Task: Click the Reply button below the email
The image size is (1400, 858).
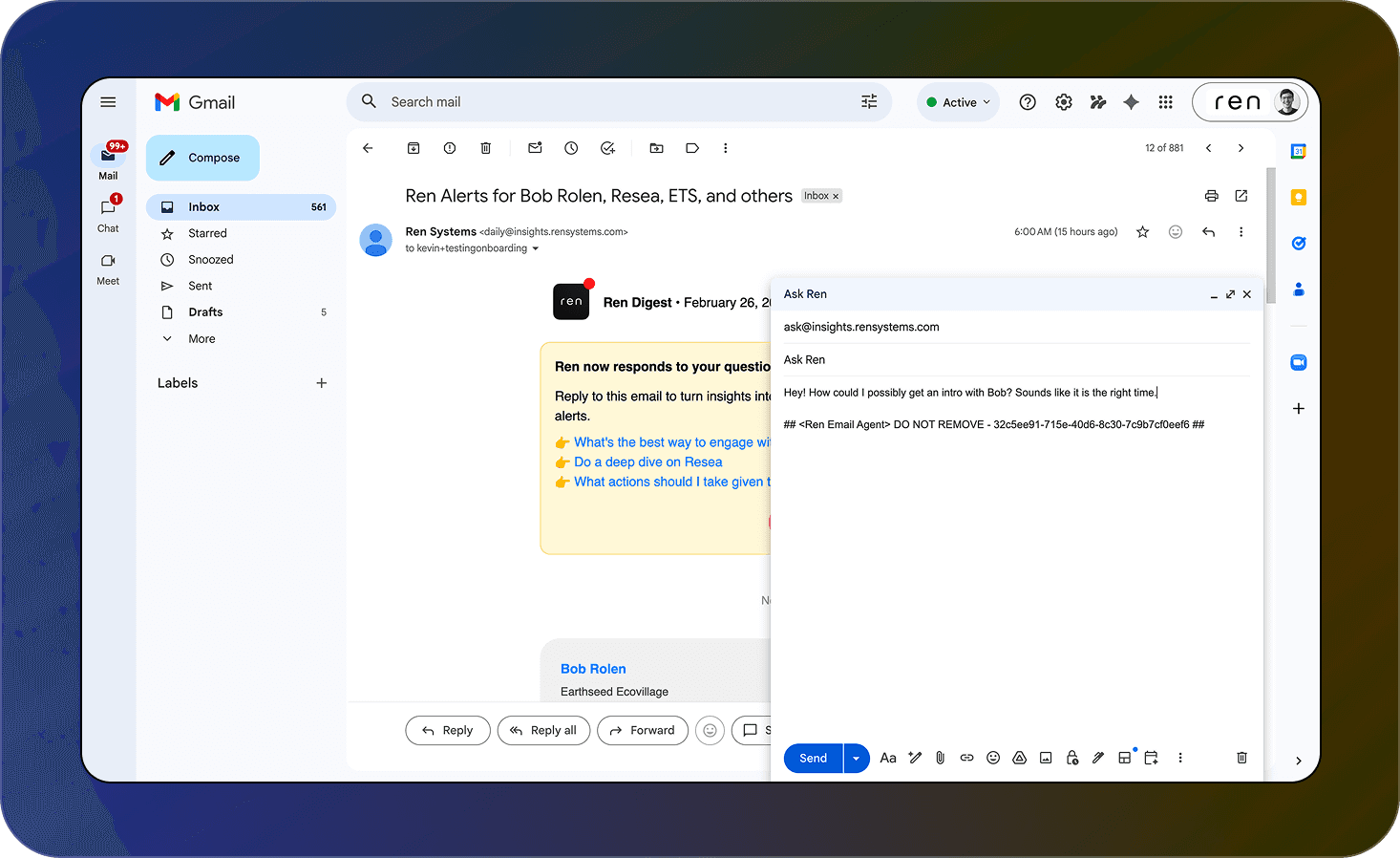Action: 448,731
